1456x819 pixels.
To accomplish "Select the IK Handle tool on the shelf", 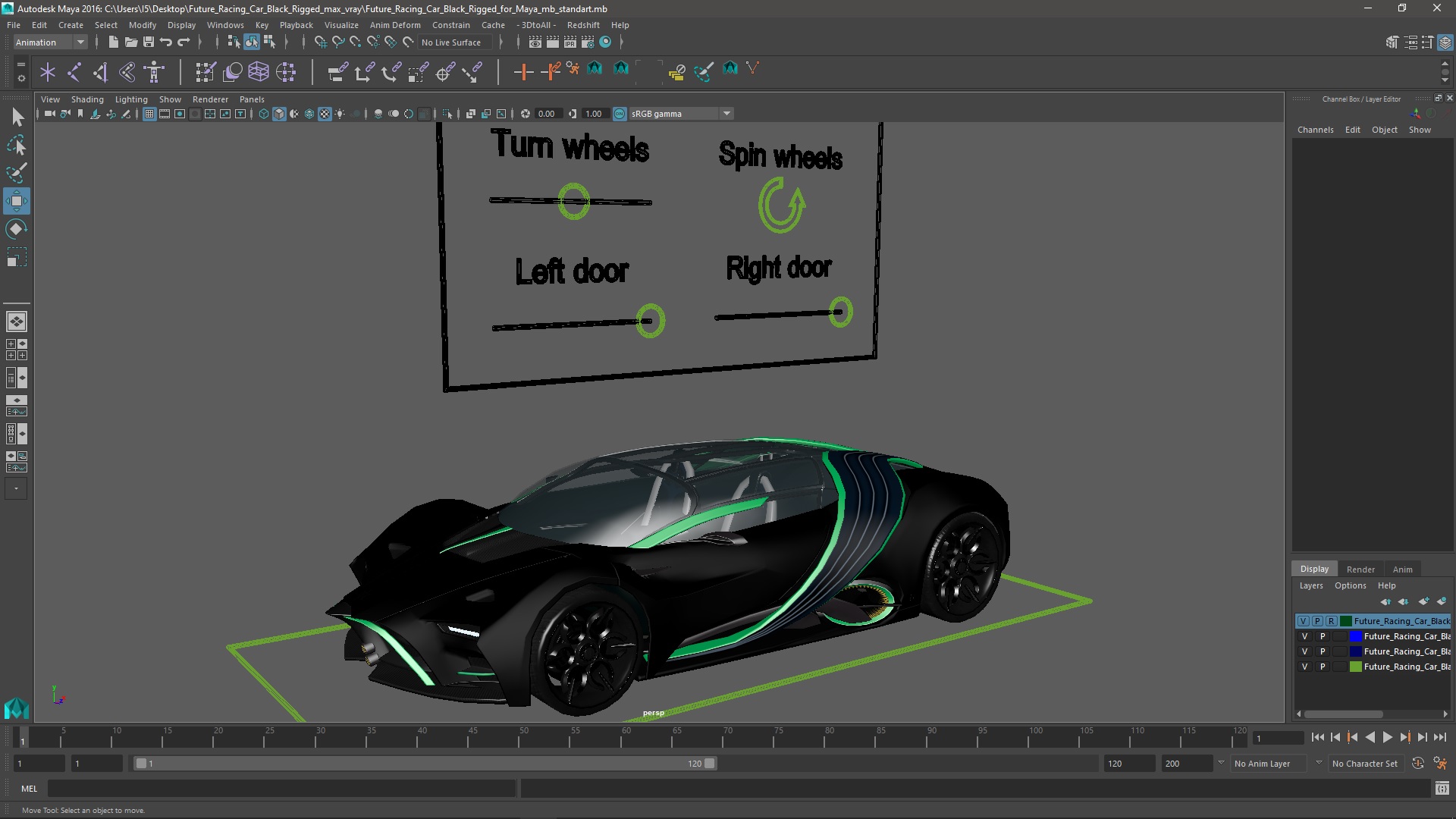I will pyautogui.click(x=101, y=72).
